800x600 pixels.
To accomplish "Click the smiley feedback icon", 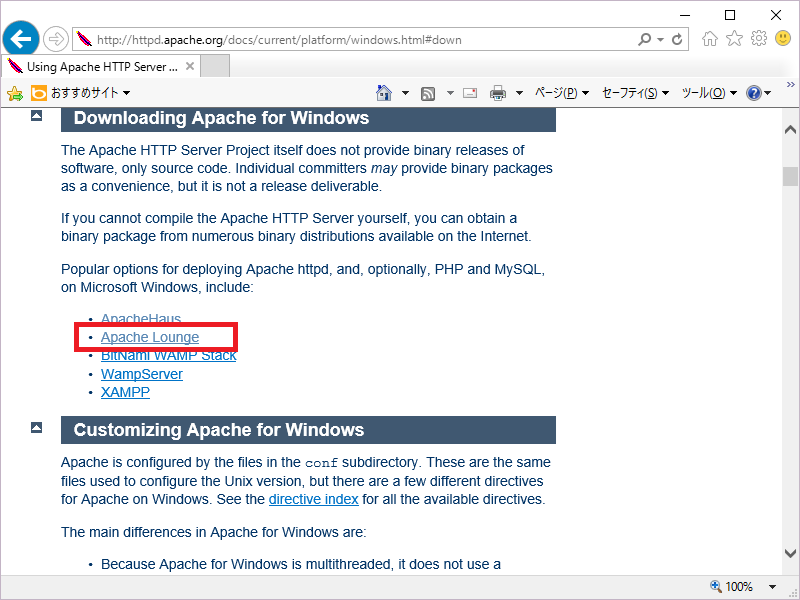I will pos(783,38).
